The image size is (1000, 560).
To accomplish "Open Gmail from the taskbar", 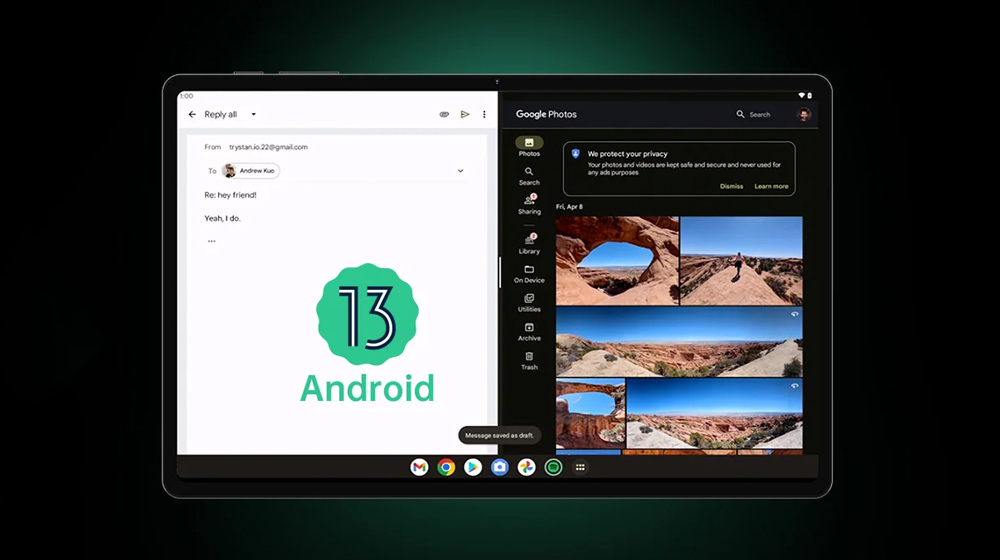I will click(x=419, y=468).
